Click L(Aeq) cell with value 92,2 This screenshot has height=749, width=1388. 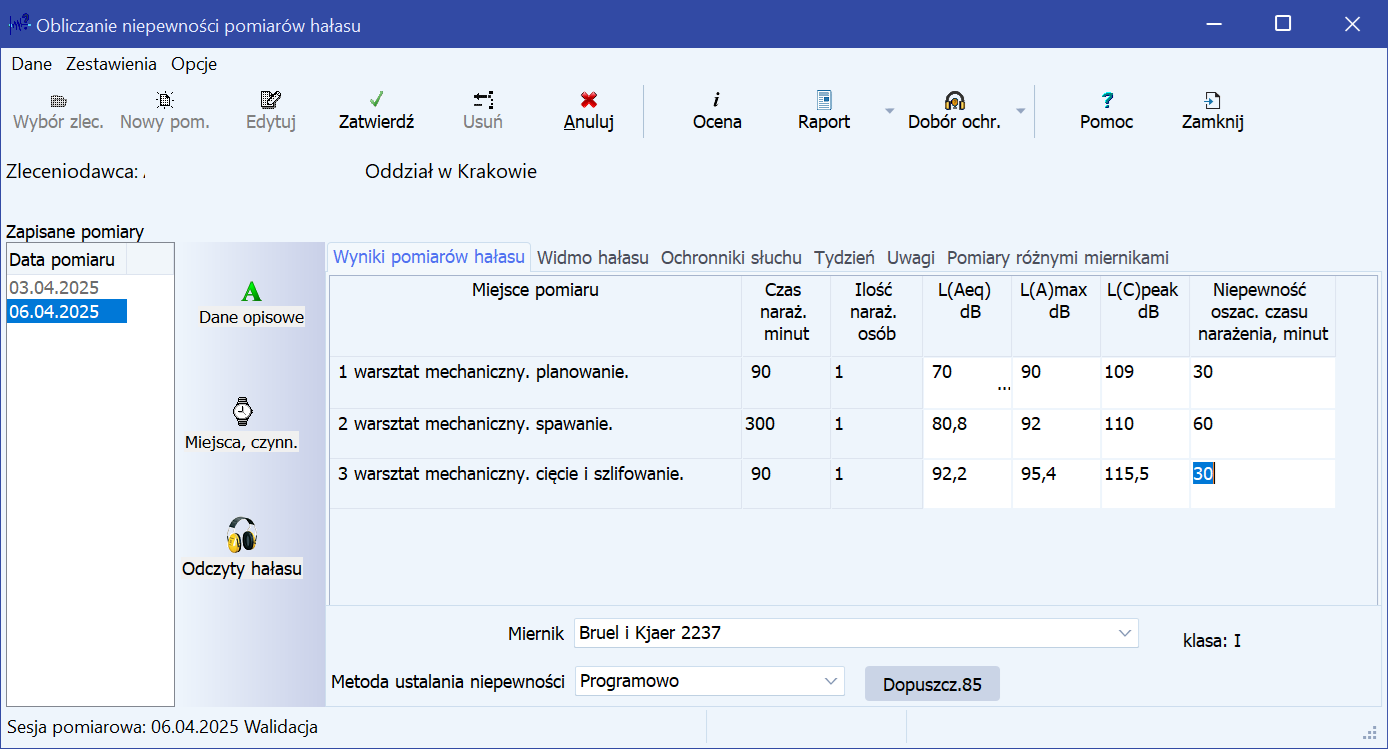tap(967, 483)
